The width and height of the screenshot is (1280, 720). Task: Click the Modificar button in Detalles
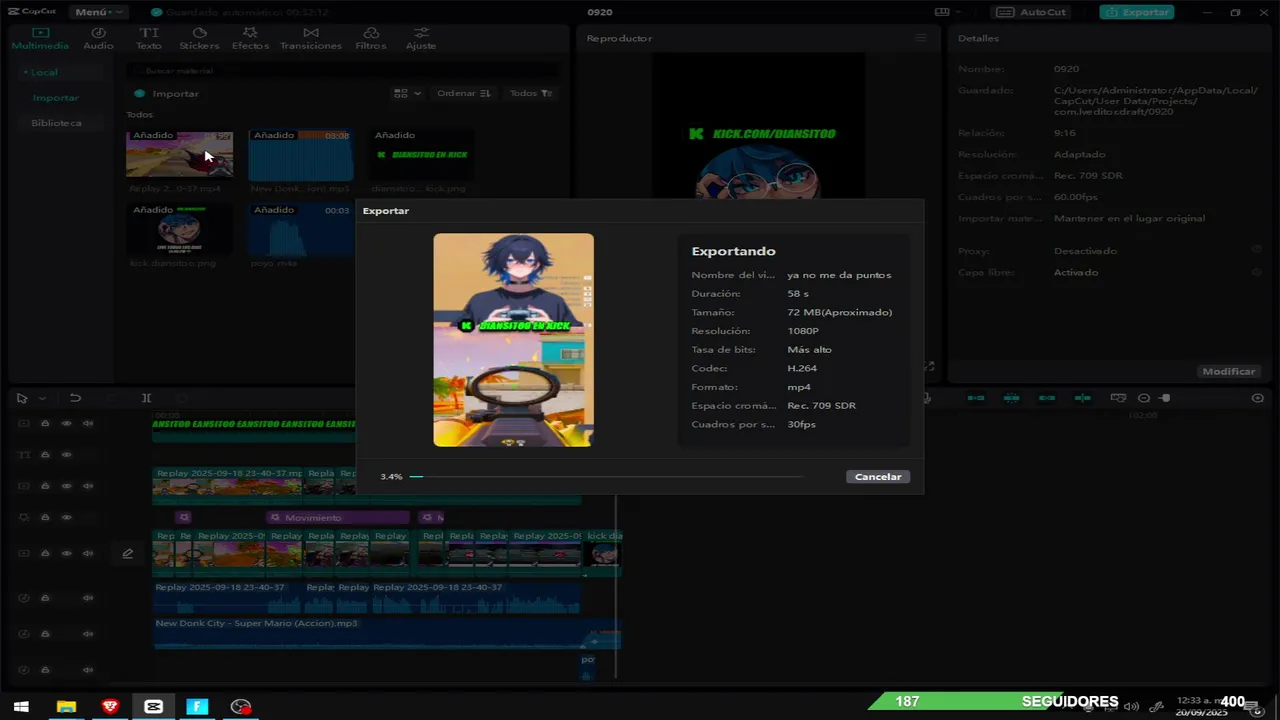click(1229, 371)
